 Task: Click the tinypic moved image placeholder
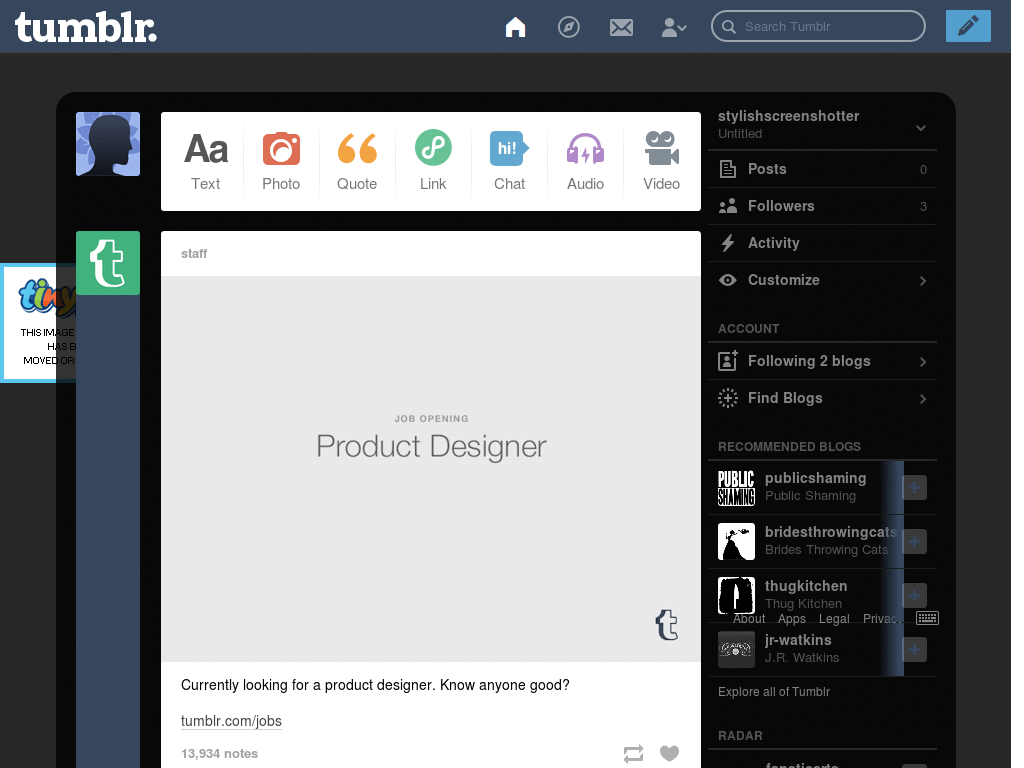tap(39, 323)
